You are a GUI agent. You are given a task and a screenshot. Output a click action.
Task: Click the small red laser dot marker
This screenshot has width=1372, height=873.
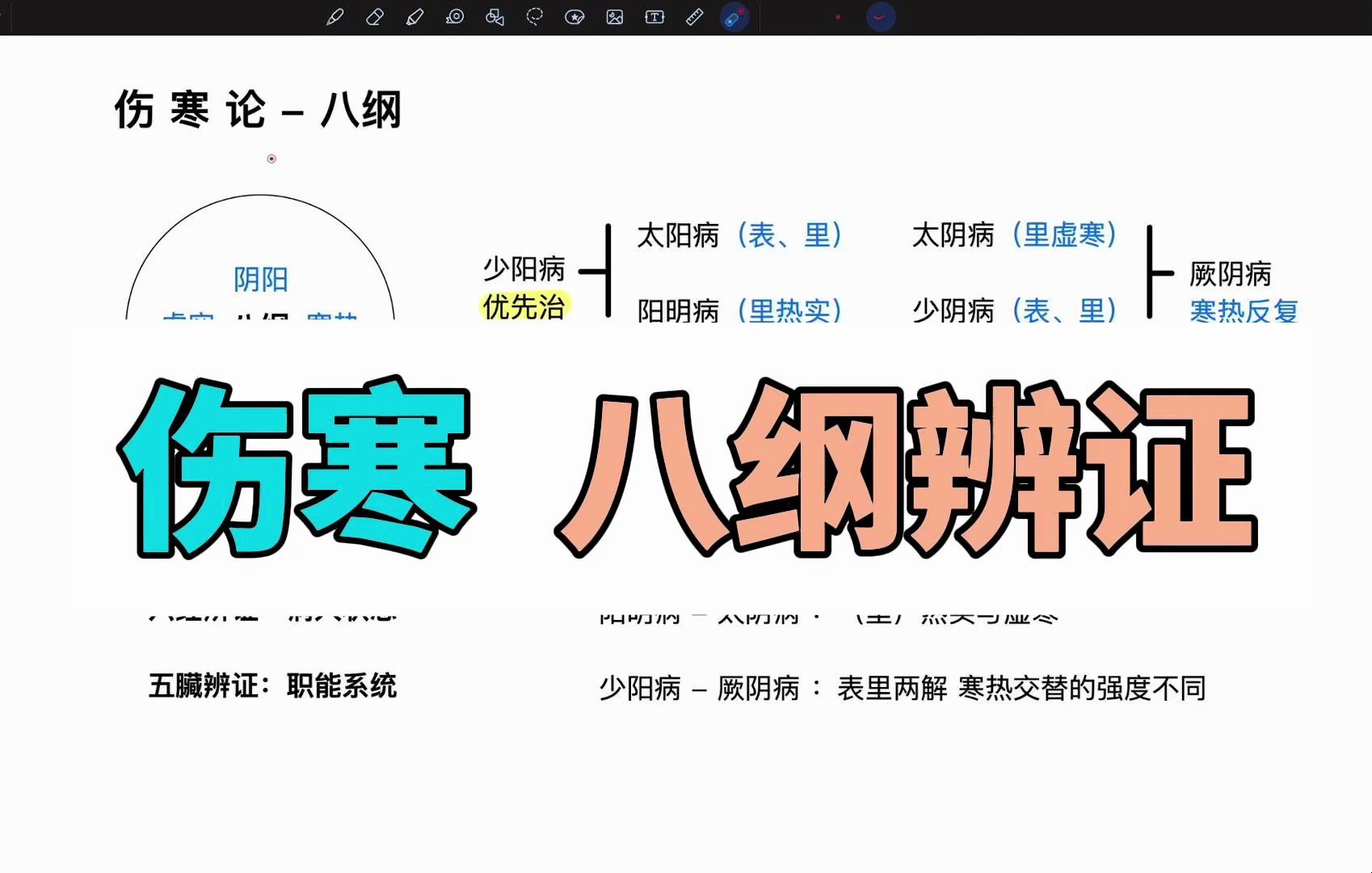tap(271, 158)
